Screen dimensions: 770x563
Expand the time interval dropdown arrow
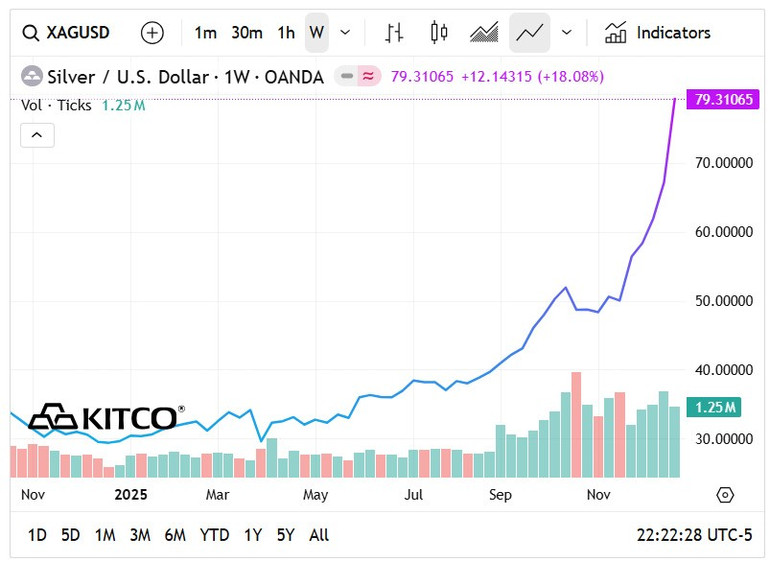pyautogui.click(x=346, y=33)
